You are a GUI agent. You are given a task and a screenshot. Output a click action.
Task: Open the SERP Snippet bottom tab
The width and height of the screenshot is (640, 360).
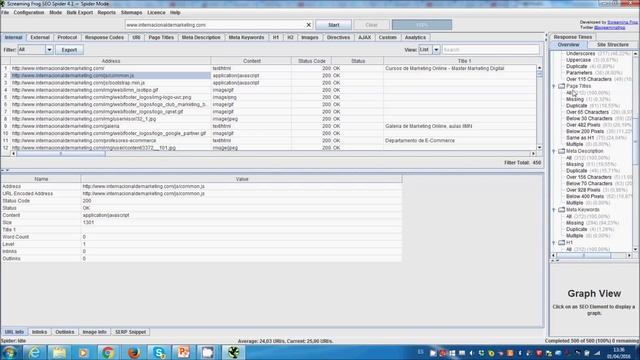click(x=130, y=332)
